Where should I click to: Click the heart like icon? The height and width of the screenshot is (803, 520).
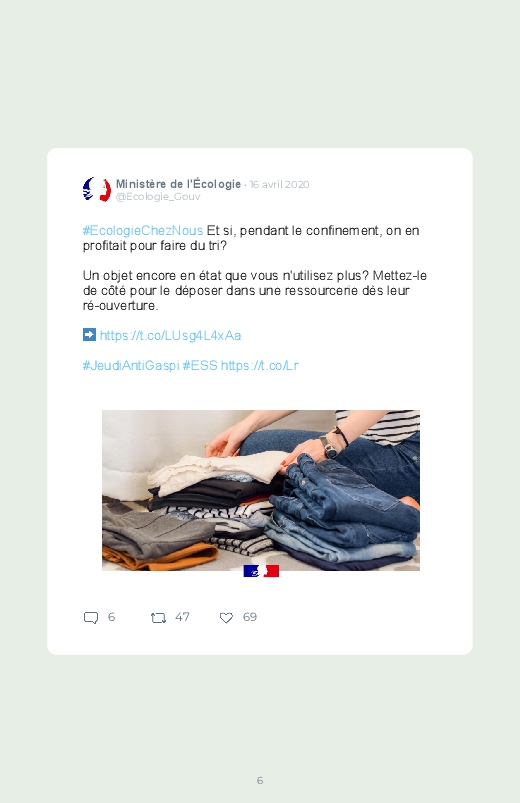[x=226, y=618]
